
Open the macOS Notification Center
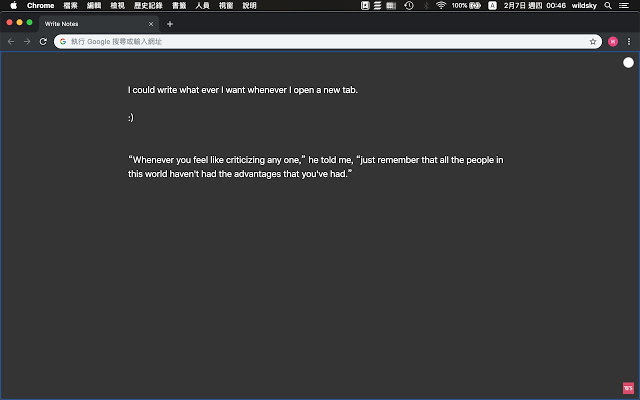[x=626, y=6]
